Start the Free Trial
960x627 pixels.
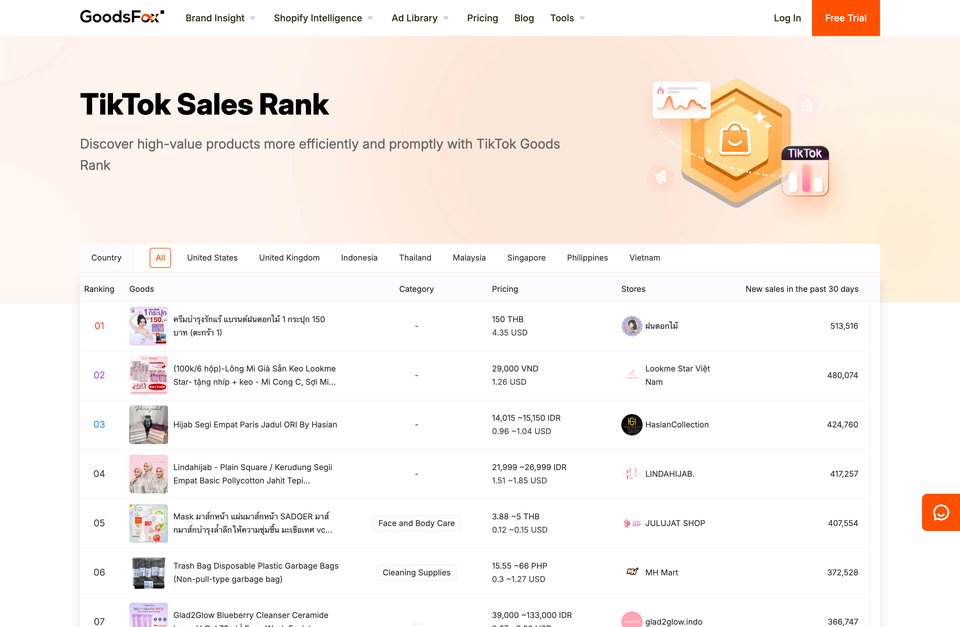click(x=846, y=18)
